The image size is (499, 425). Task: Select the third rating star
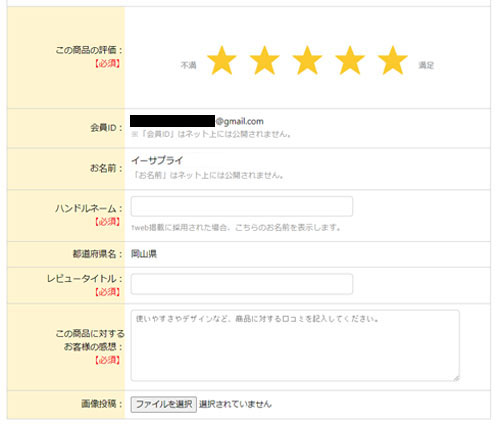pyautogui.click(x=307, y=60)
